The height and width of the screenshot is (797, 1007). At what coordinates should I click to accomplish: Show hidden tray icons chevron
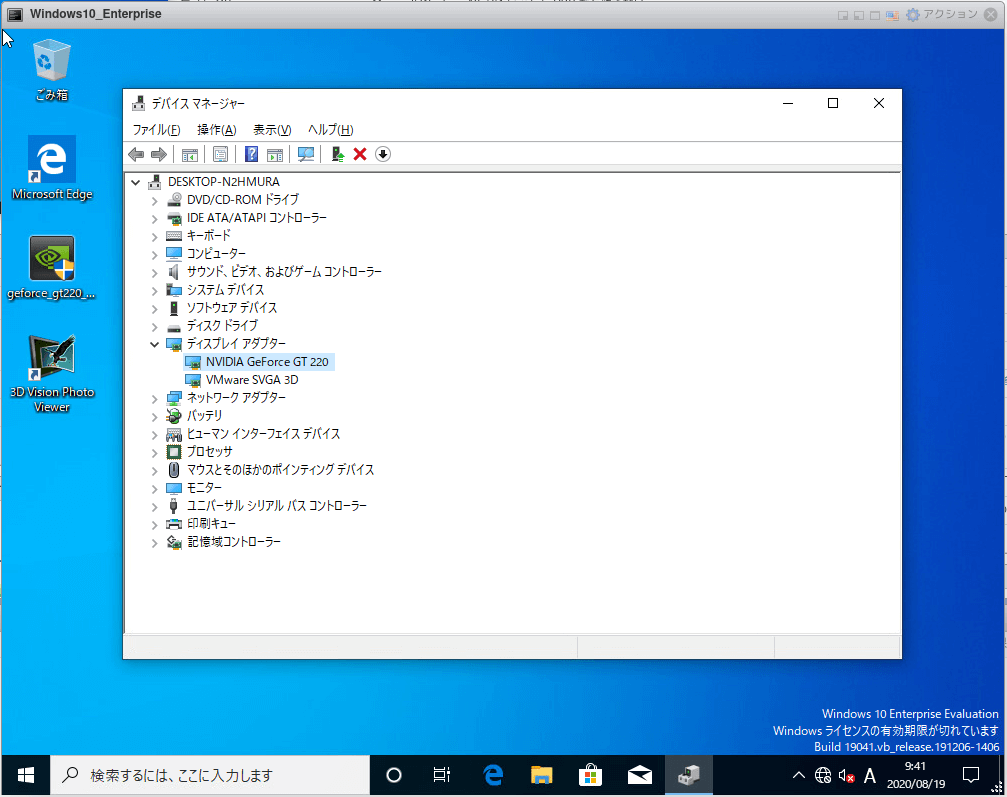coord(798,775)
